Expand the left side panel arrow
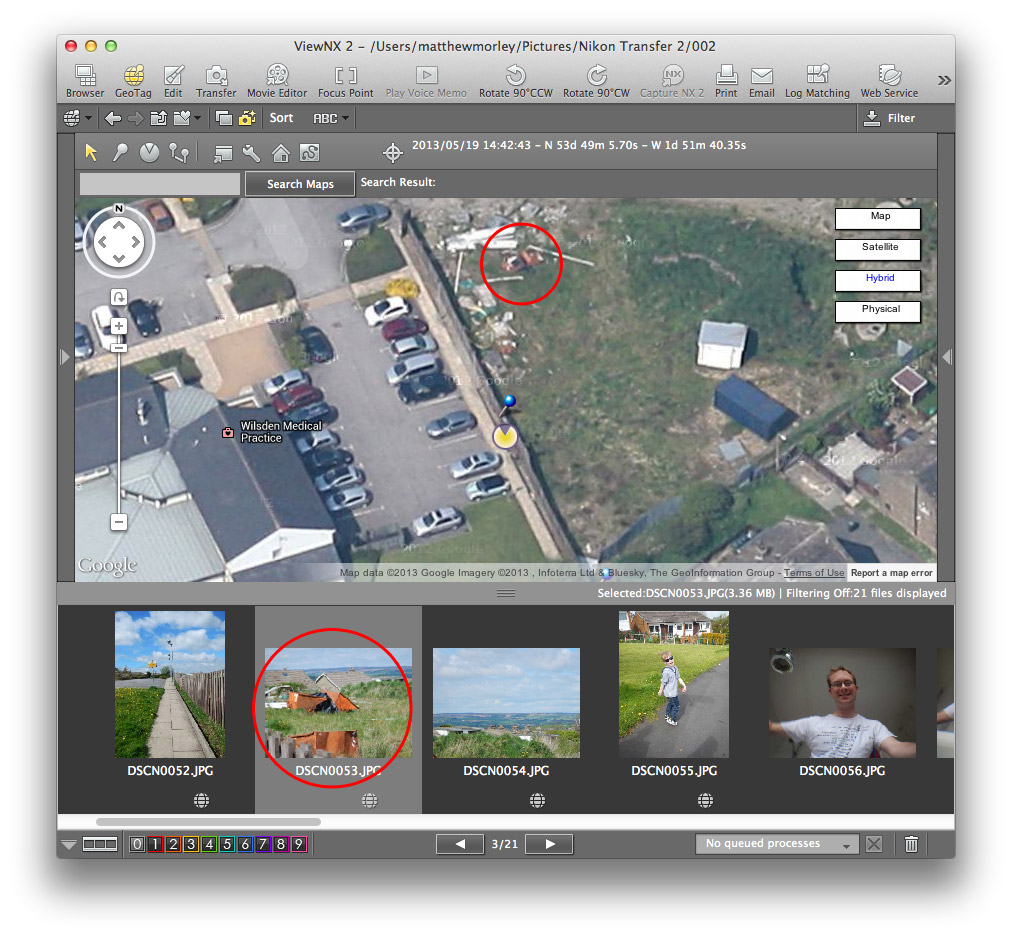Screen dimensions: 1012x937 coord(64,357)
